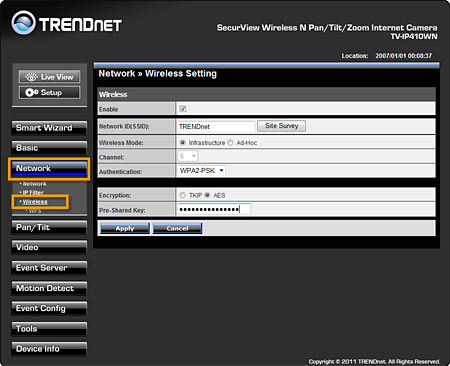This screenshot has height=366, width=450.
Task: Select Ad-Hoc wireless mode
Action: point(230,143)
